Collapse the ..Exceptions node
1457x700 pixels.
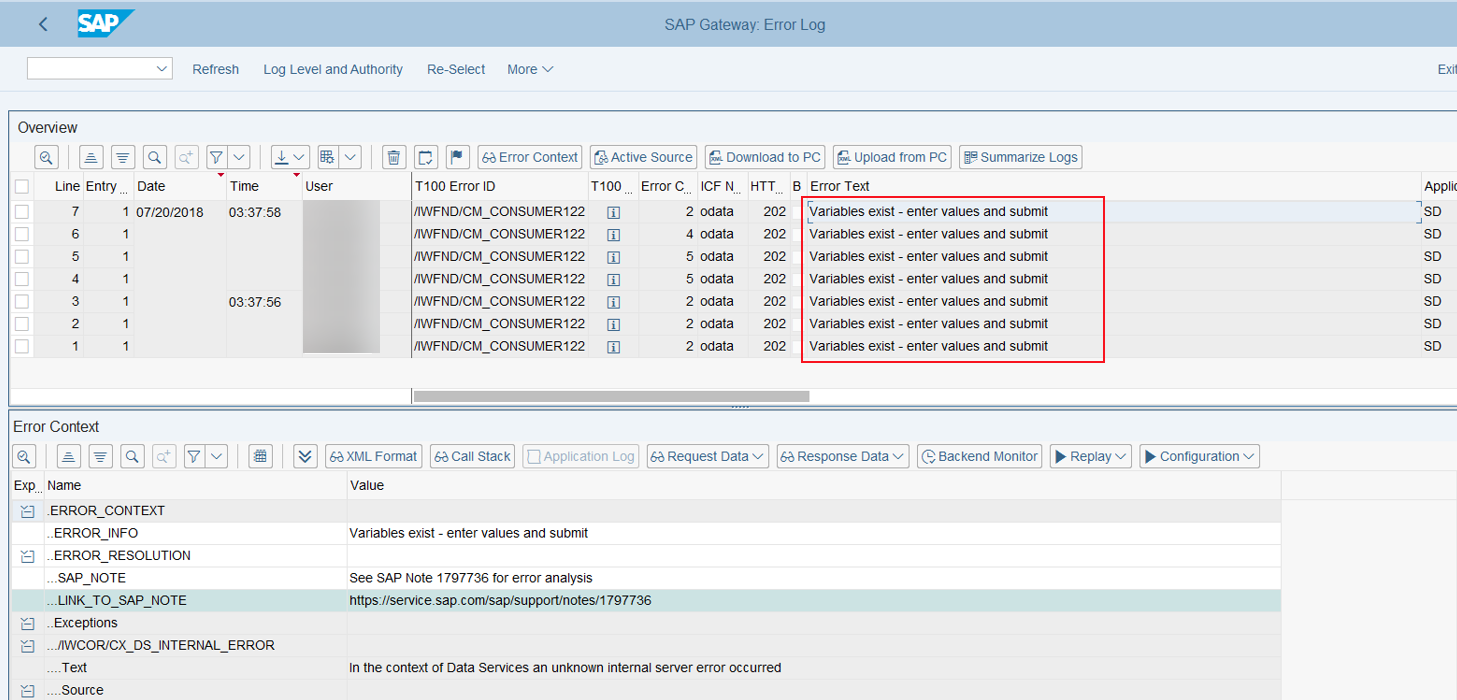click(x=27, y=623)
